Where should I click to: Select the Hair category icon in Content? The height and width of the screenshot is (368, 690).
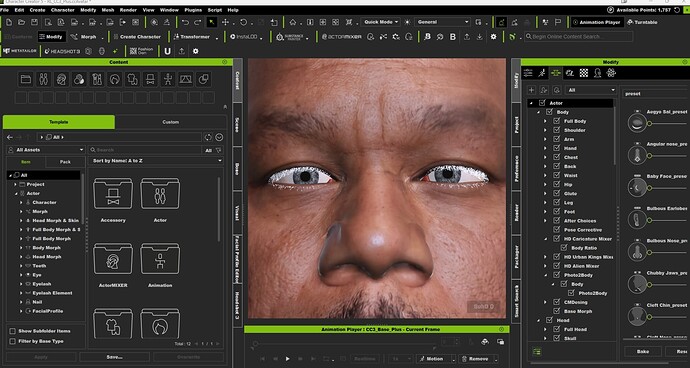[114, 79]
